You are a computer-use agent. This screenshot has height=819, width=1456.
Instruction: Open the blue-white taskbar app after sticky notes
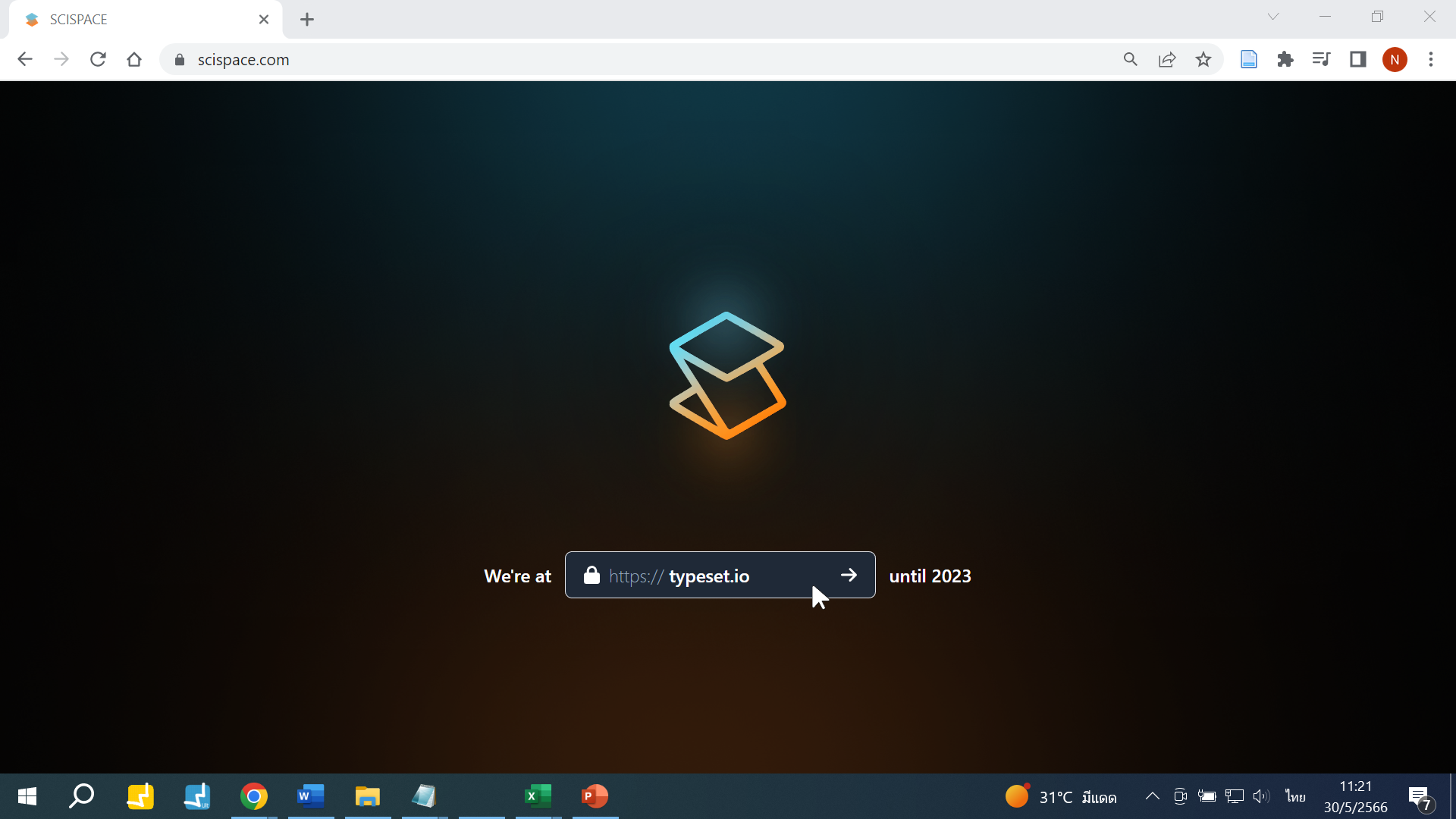[x=197, y=796]
